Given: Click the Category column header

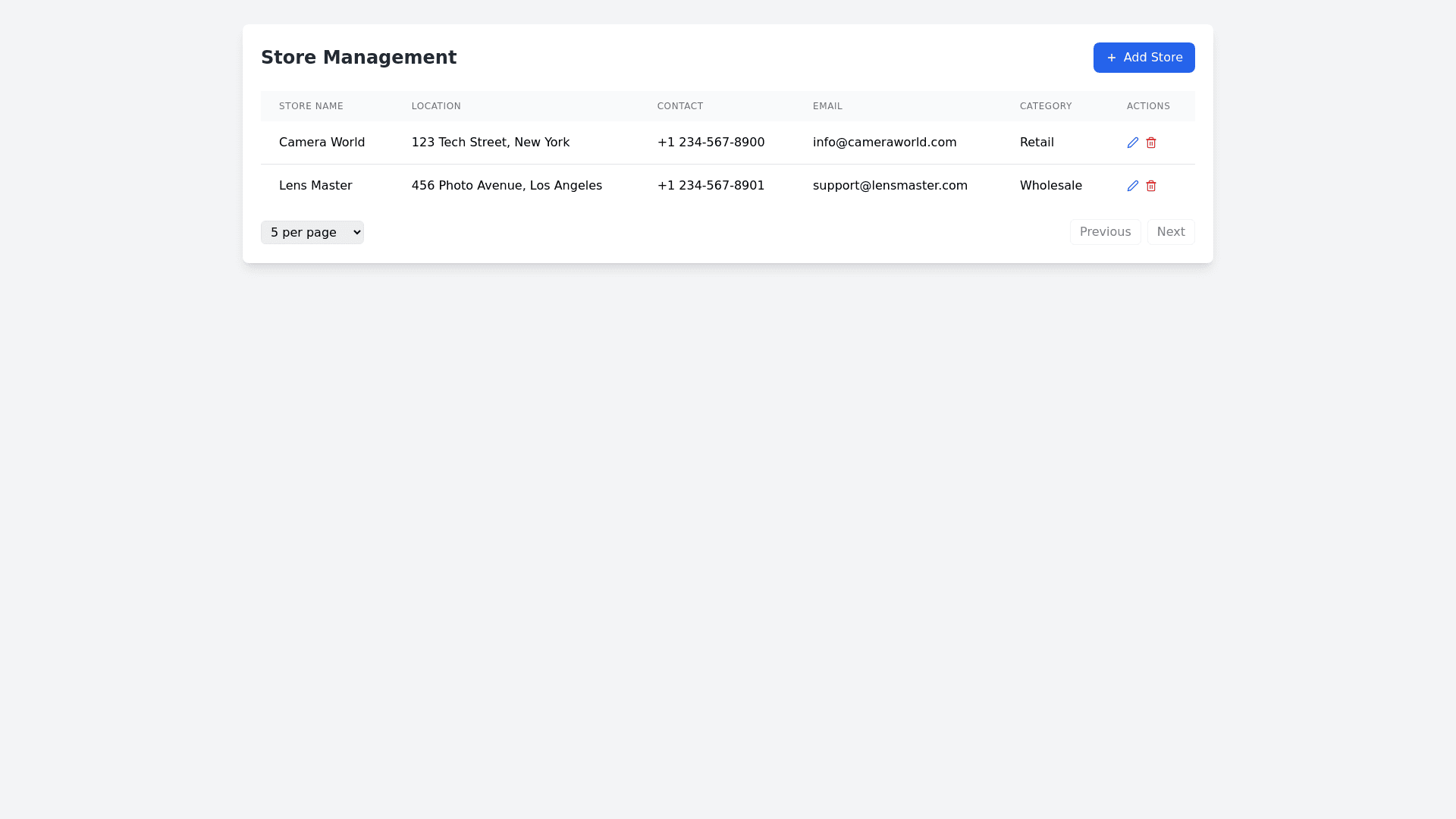Looking at the screenshot, I should (x=1045, y=106).
